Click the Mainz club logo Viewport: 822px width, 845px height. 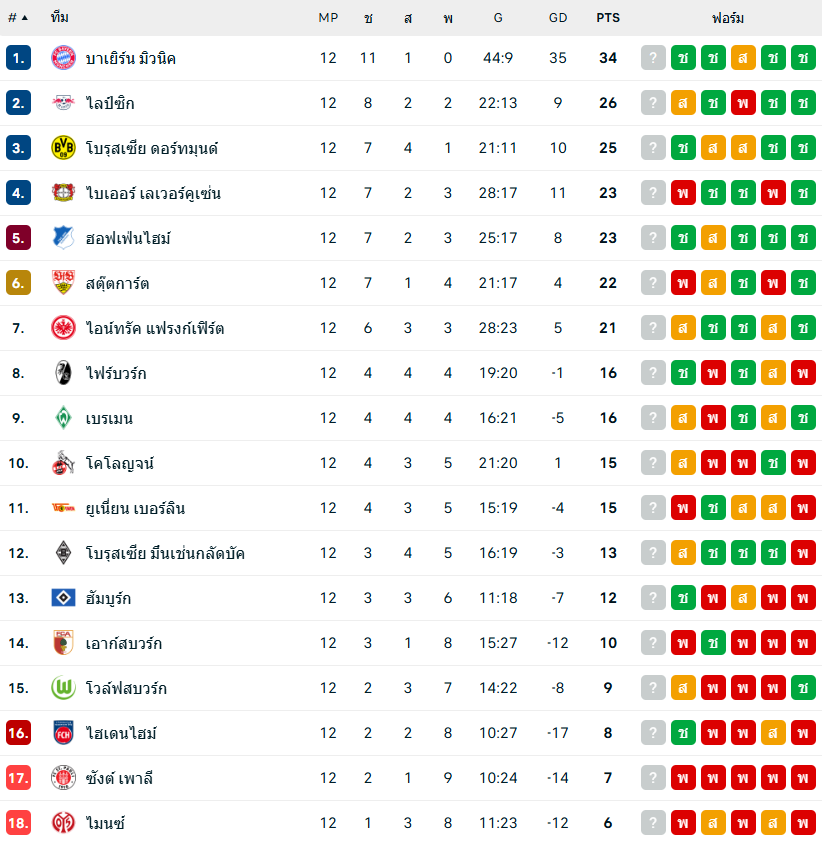point(63,823)
